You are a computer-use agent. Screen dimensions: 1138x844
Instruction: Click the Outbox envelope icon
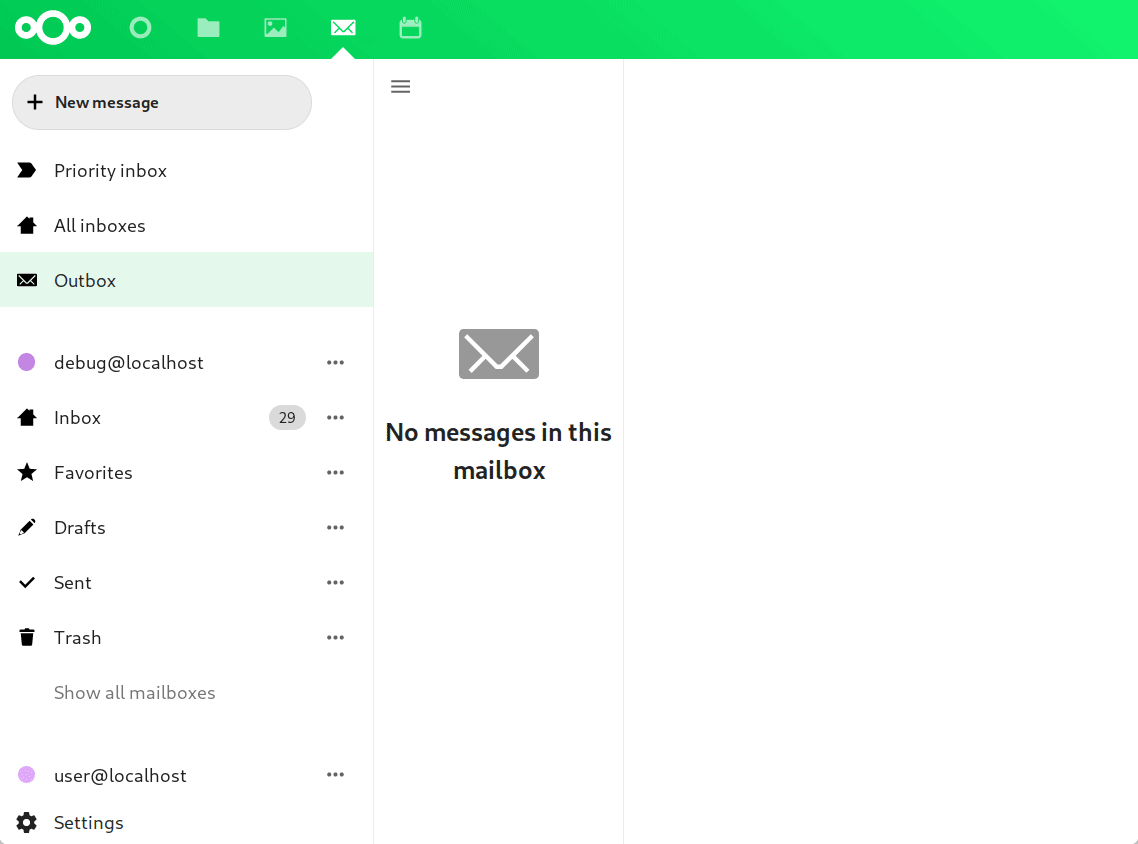(27, 280)
